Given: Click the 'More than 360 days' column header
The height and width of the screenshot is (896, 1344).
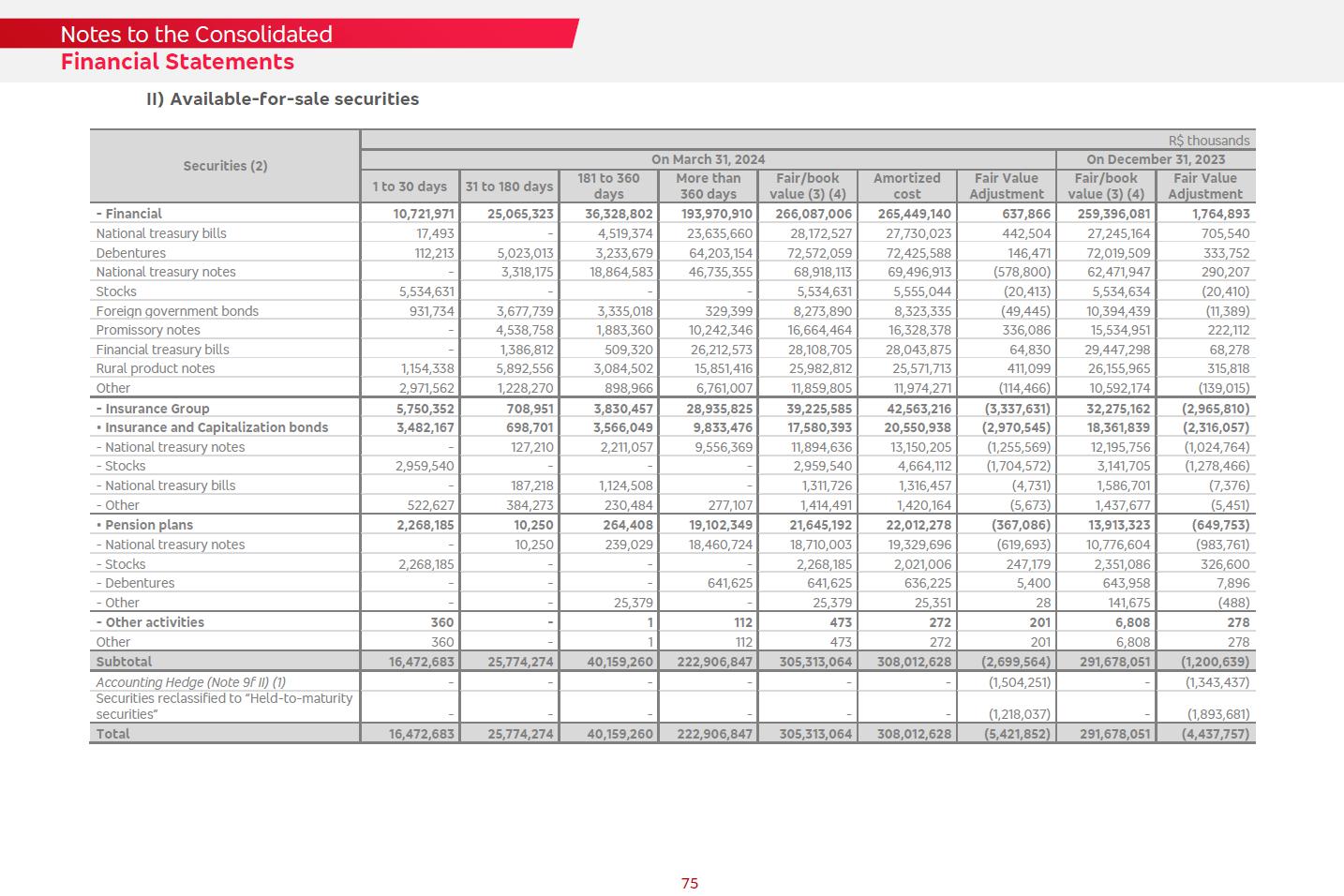Looking at the screenshot, I should pyautogui.click(x=708, y=186).
